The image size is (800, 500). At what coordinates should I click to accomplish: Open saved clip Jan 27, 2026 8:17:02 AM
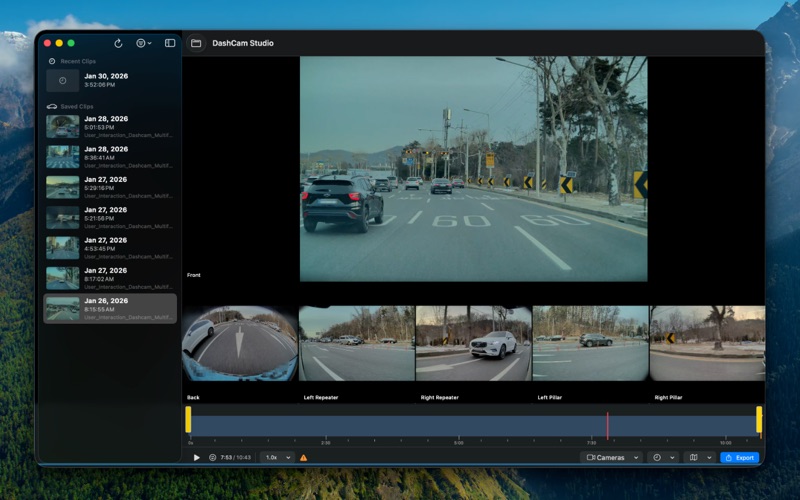click(x=110, y=279)
